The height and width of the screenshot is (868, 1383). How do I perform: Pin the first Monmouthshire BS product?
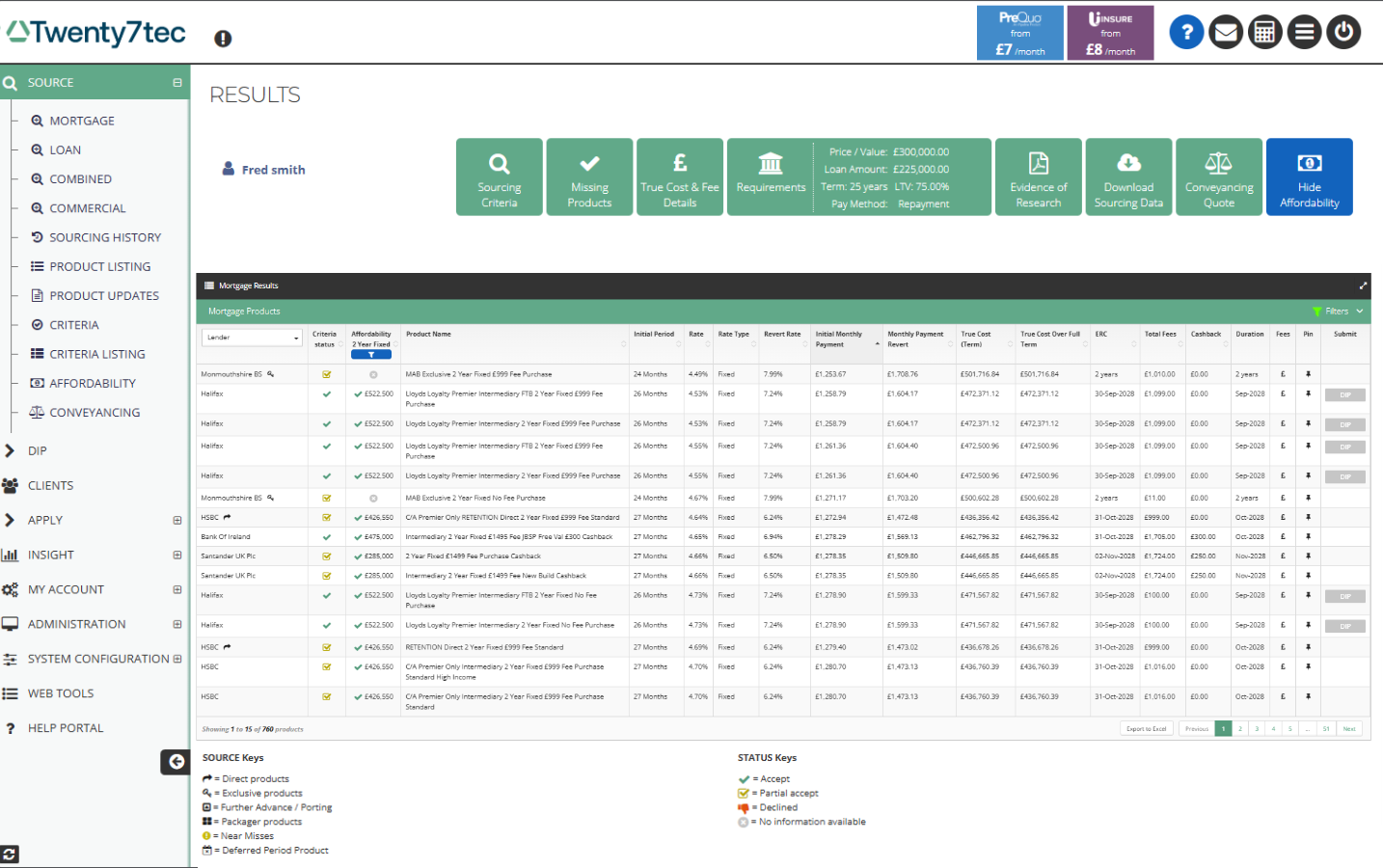[1308, 374]
